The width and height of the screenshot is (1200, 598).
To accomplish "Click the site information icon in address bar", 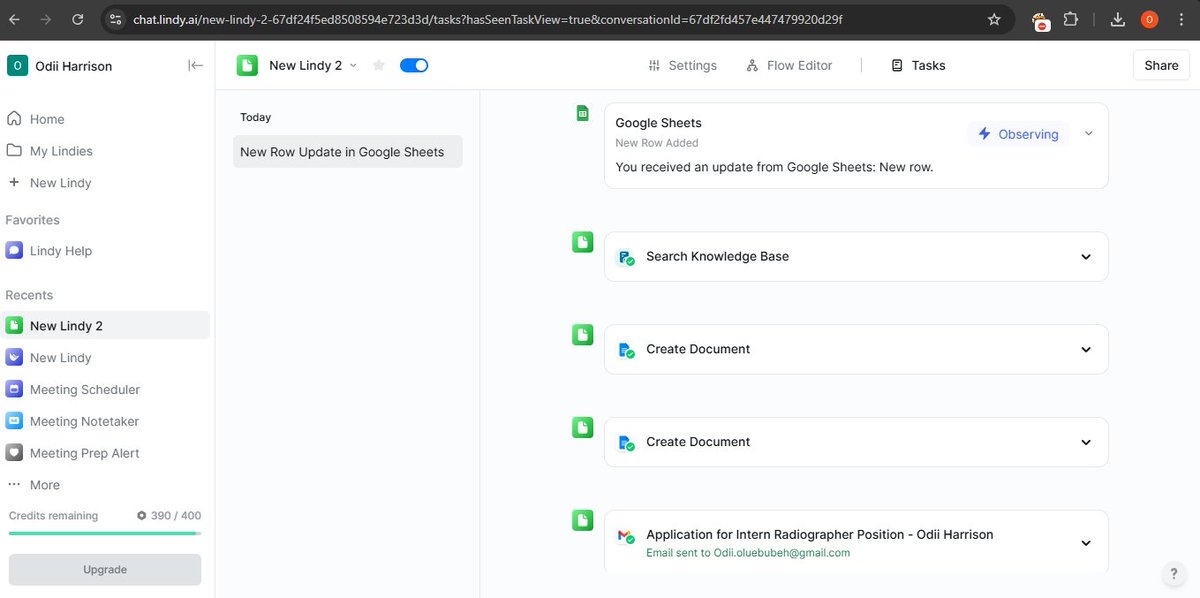I will click(116, 19).
